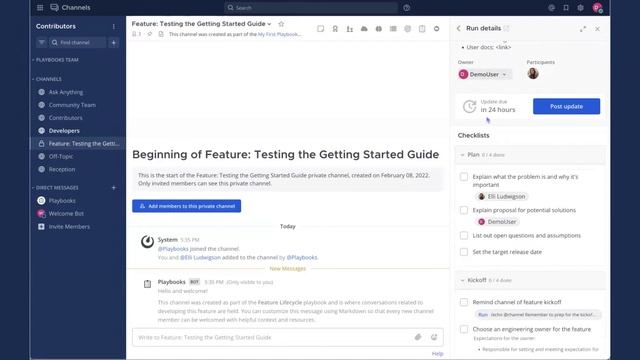640x360 pixels.
Task: Close the Run details panel
Action: point(598,29)
